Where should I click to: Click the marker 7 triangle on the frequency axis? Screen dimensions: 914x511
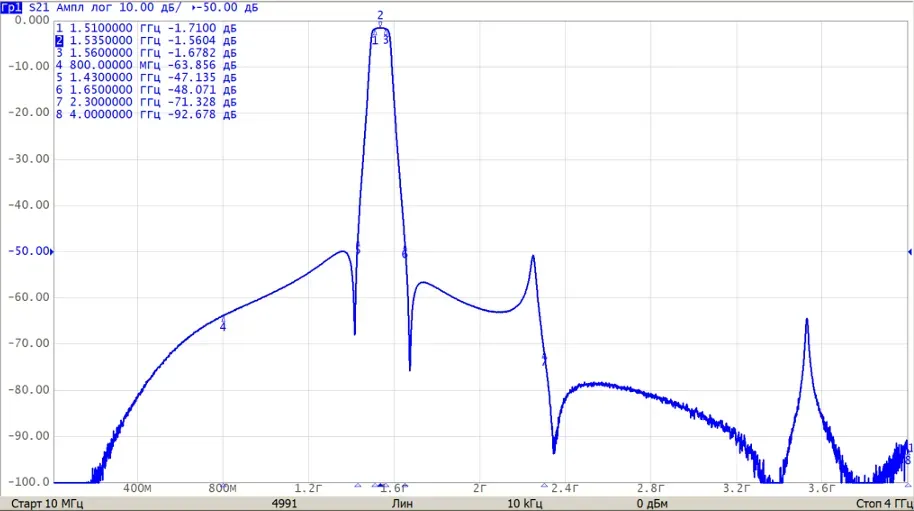tap(544, 485)
